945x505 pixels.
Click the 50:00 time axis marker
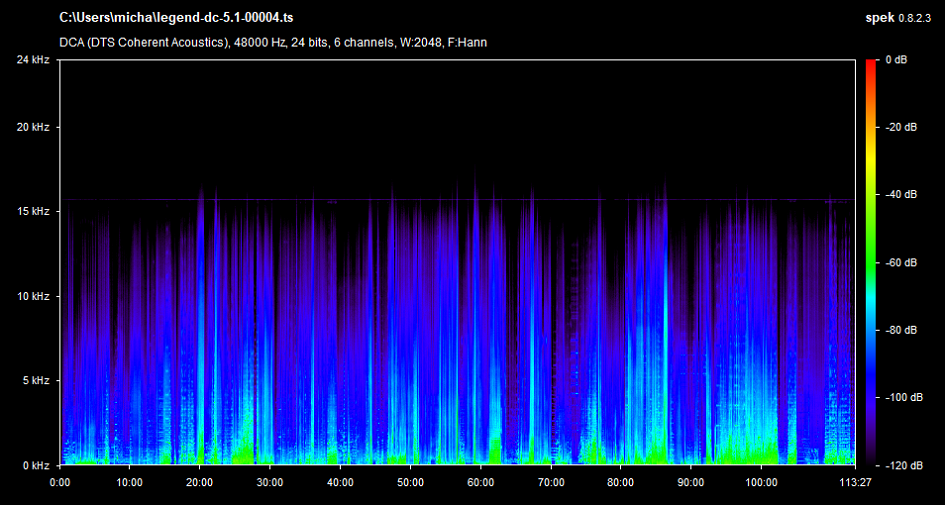(410, 481)
